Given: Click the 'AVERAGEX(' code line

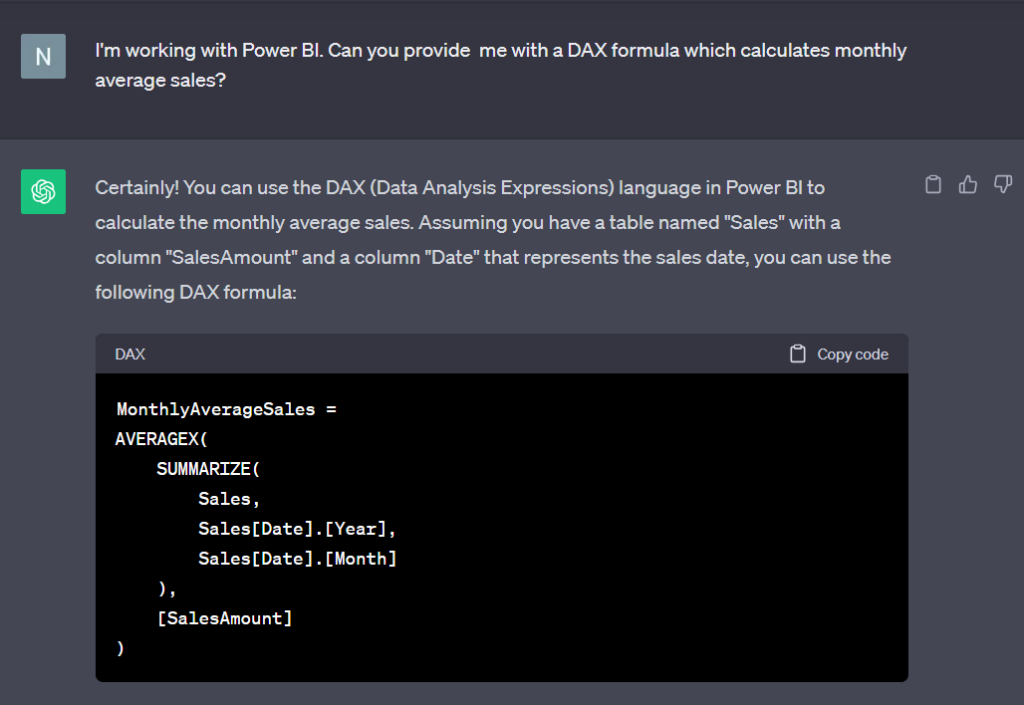Looking at the screenshot, I should [161, 439].
